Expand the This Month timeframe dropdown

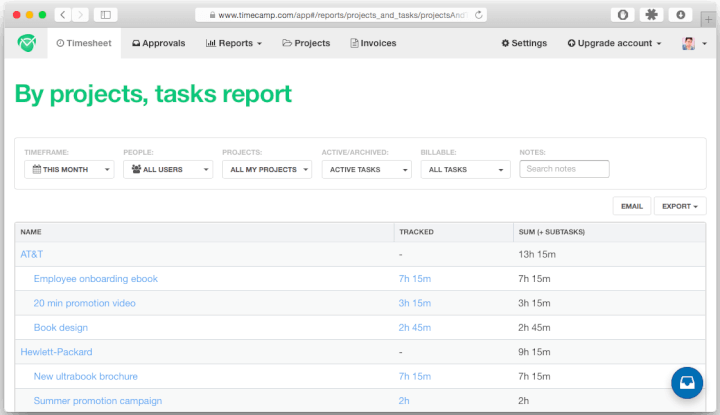pyautogui.click(x=69, y=170)
